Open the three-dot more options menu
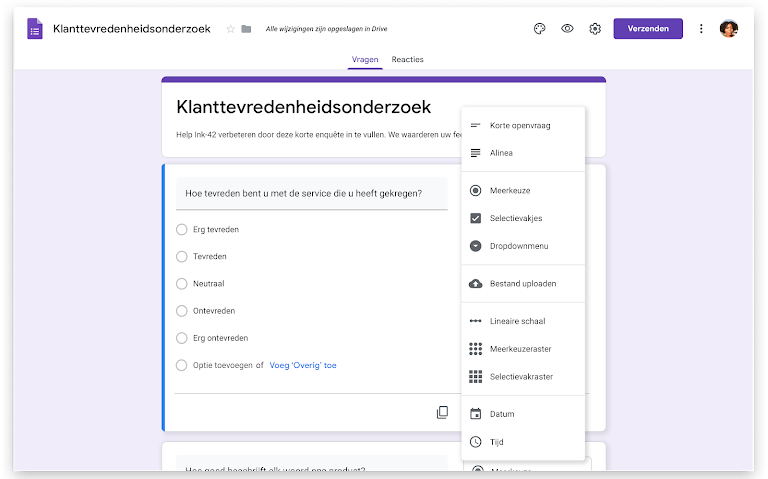This screenshot has width=768, height=479. pos(701,29)
